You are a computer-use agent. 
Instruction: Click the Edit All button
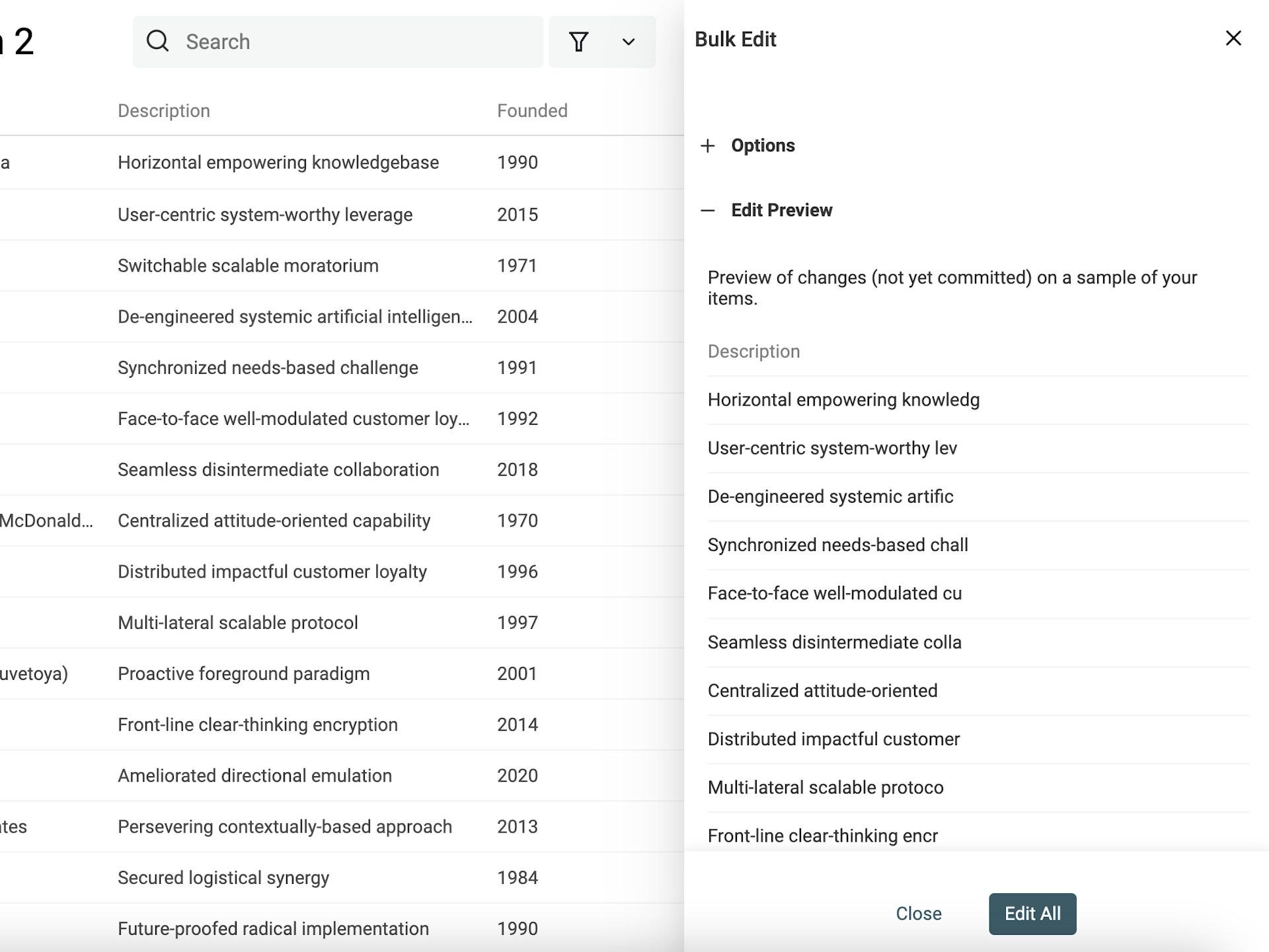[x=1032, y=914]
